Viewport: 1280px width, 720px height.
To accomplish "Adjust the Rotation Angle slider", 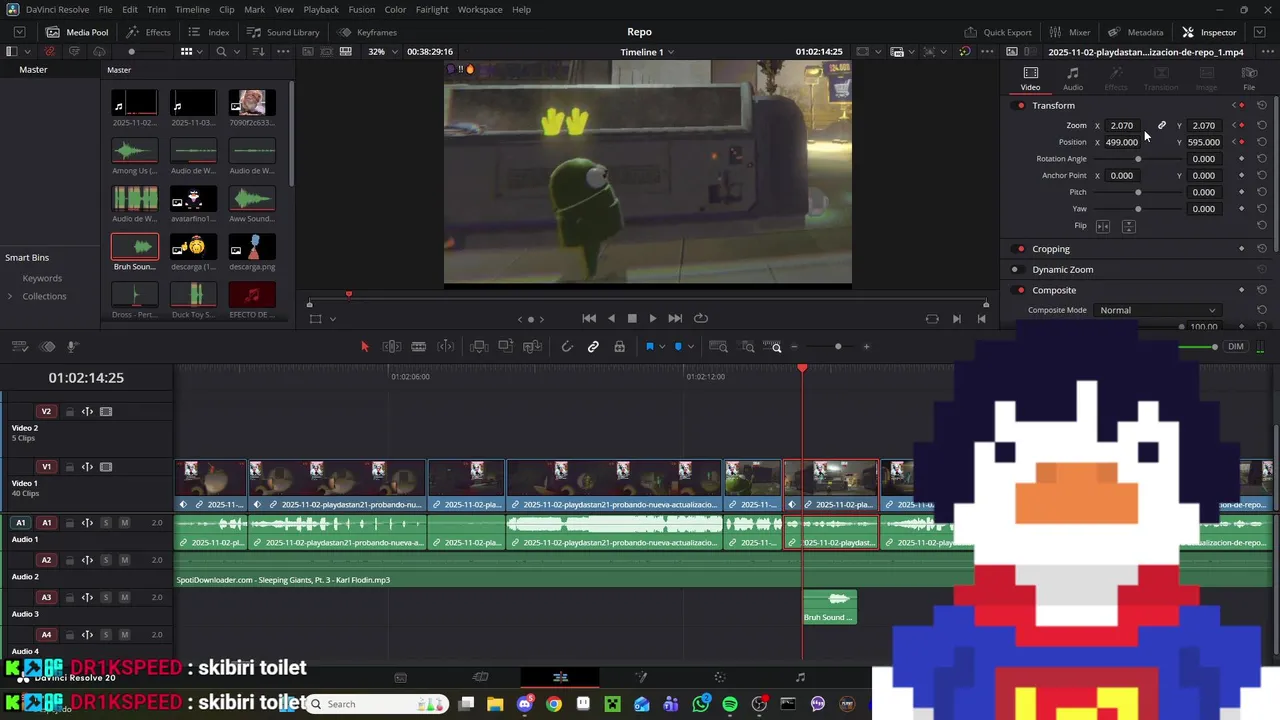I will pyautogui.click(x=1138, y=159).
